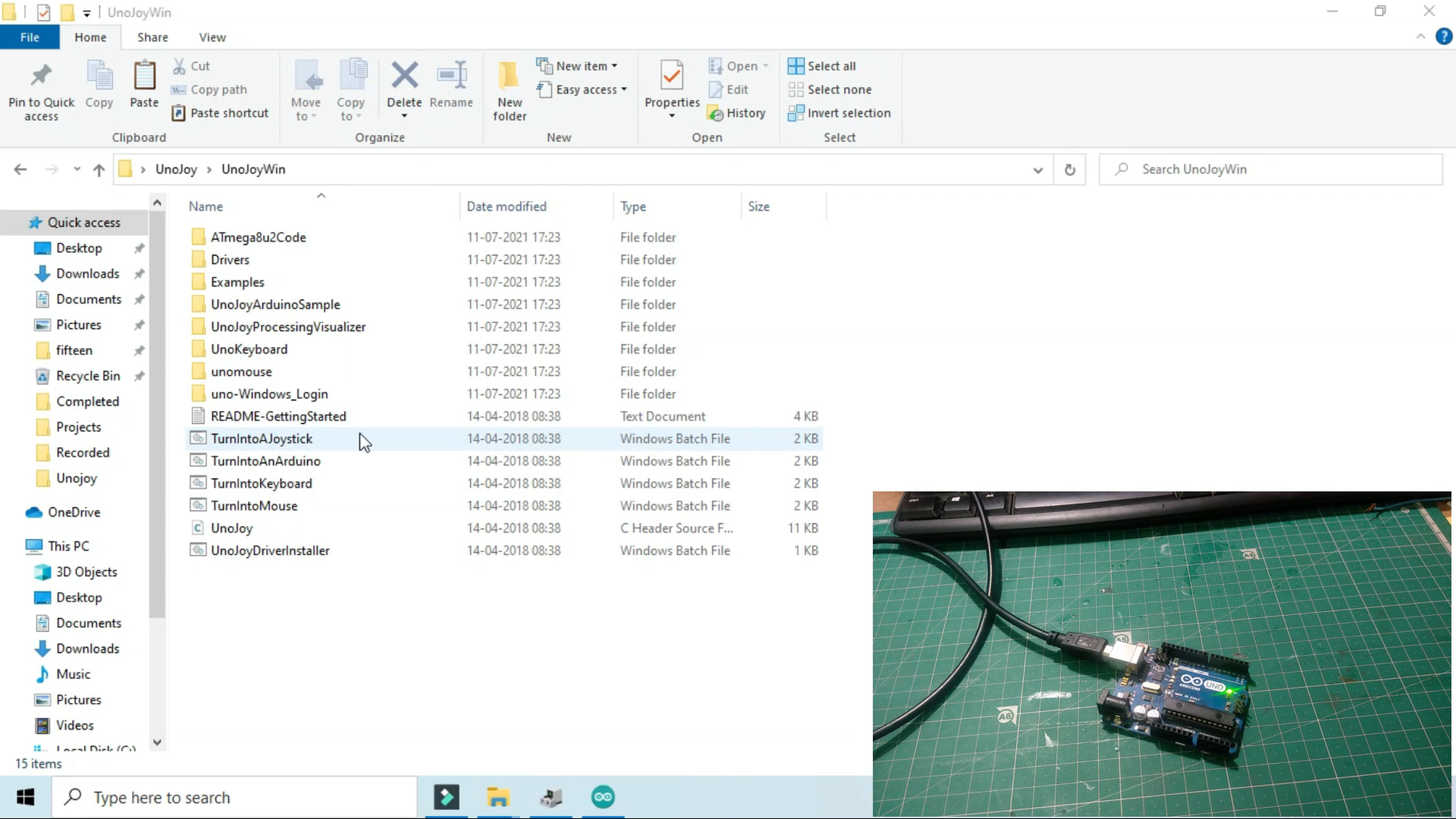Open the File menu

[x=30, y=37]
